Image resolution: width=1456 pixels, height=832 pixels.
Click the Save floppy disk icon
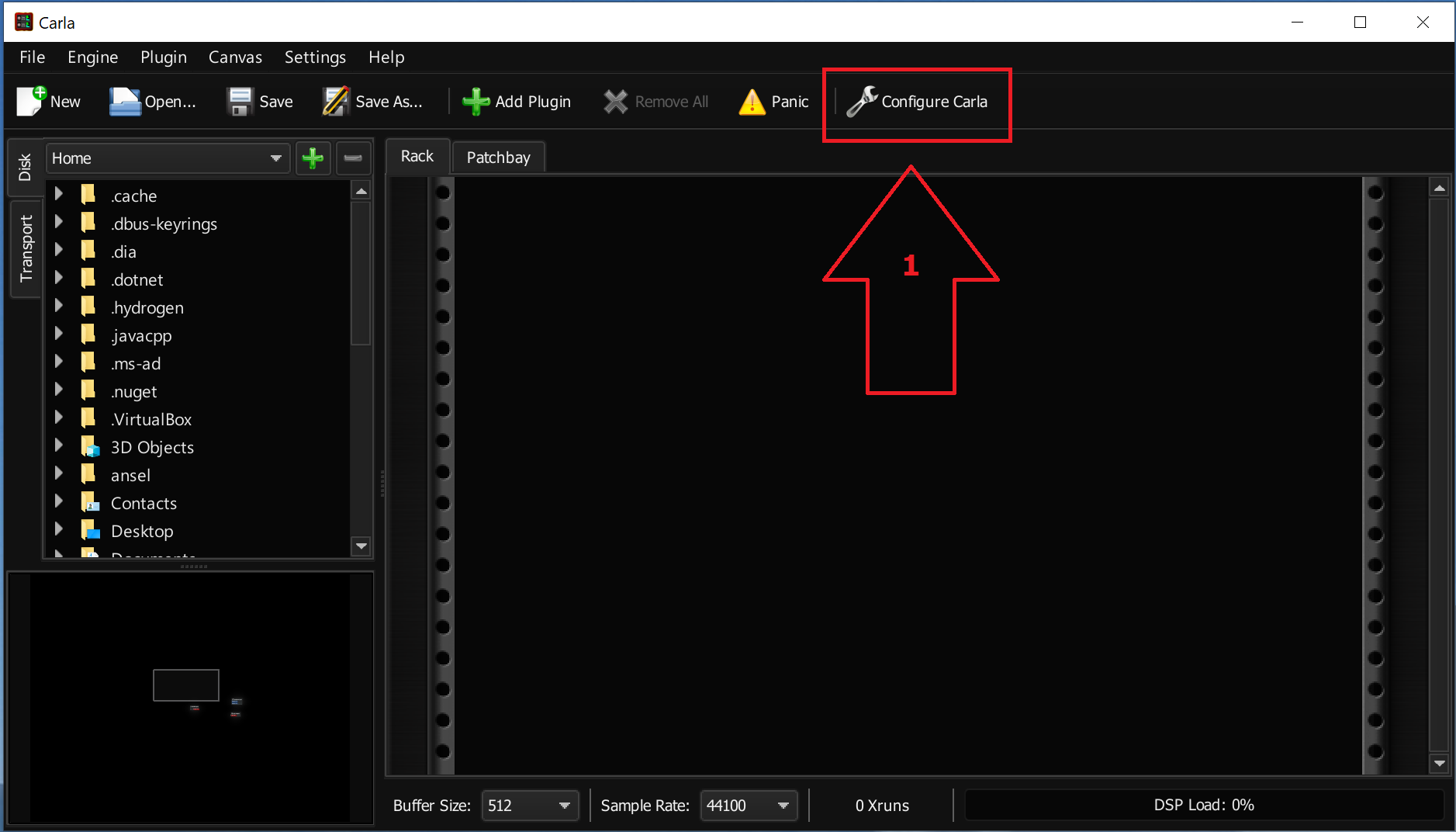(240, 102)
